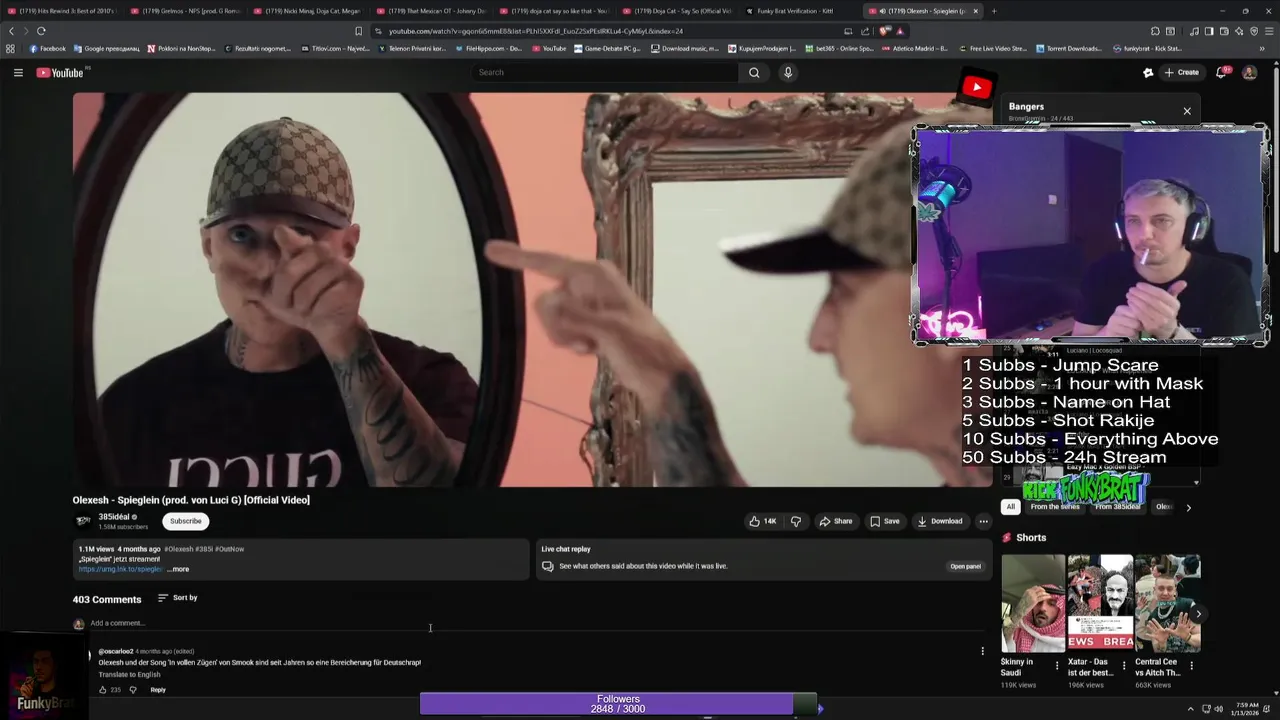Open the 'Xatar - Das ist der best' short
This screenshot has width=1280, height=720.
coord(1099,603)
